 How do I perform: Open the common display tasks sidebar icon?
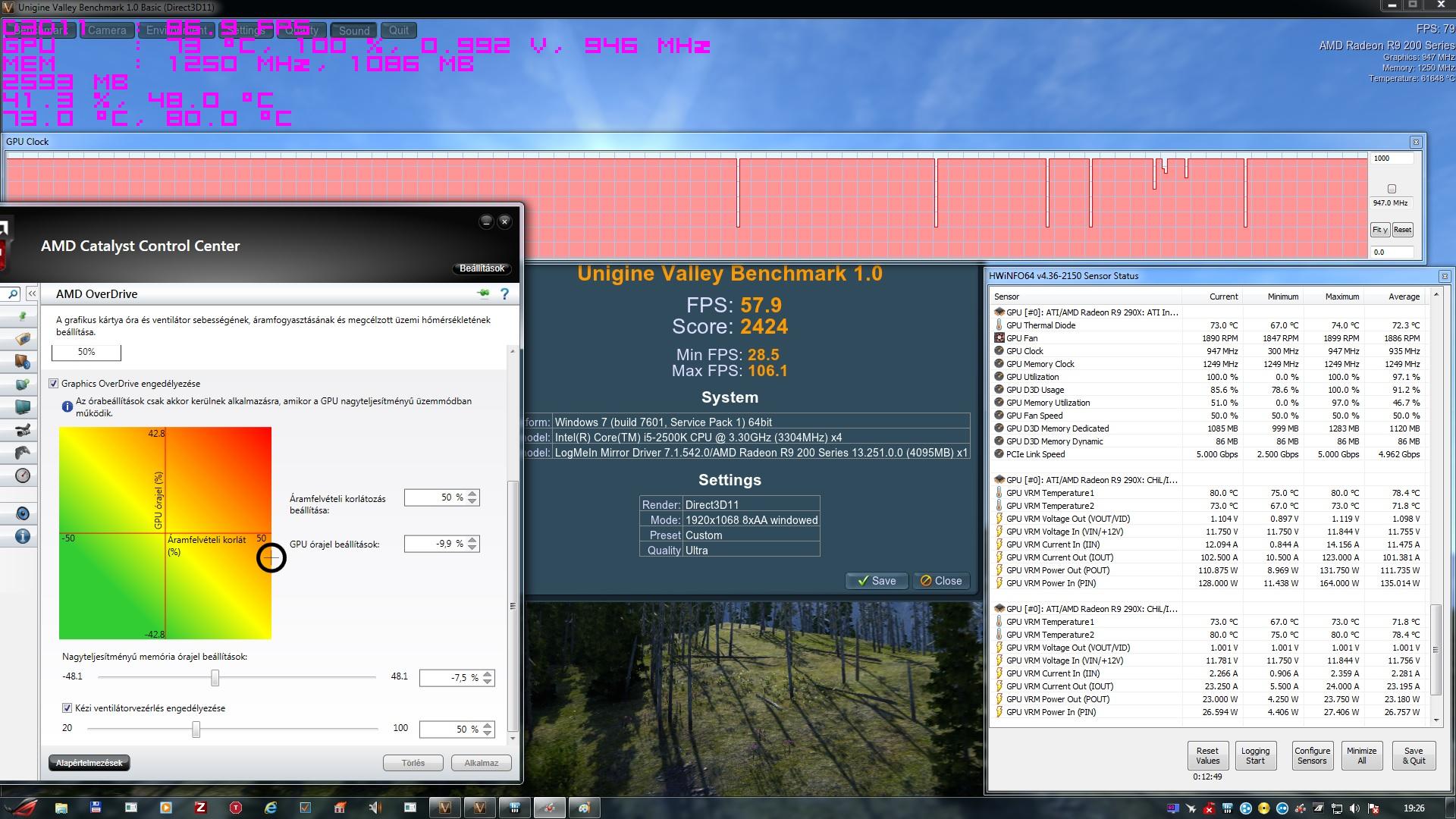coord(23,384)
